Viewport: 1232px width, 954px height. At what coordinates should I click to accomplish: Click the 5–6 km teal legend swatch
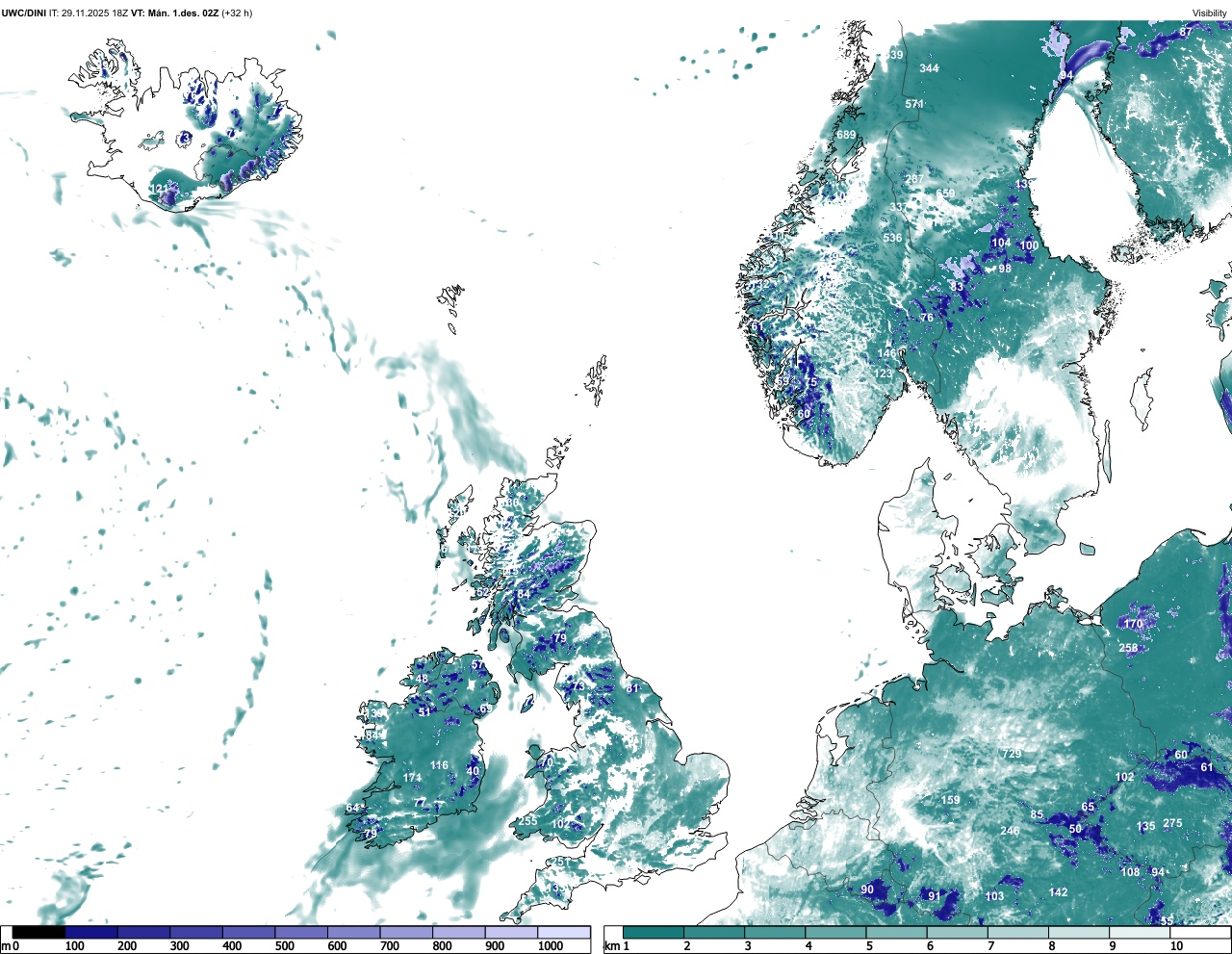point(898,932)
